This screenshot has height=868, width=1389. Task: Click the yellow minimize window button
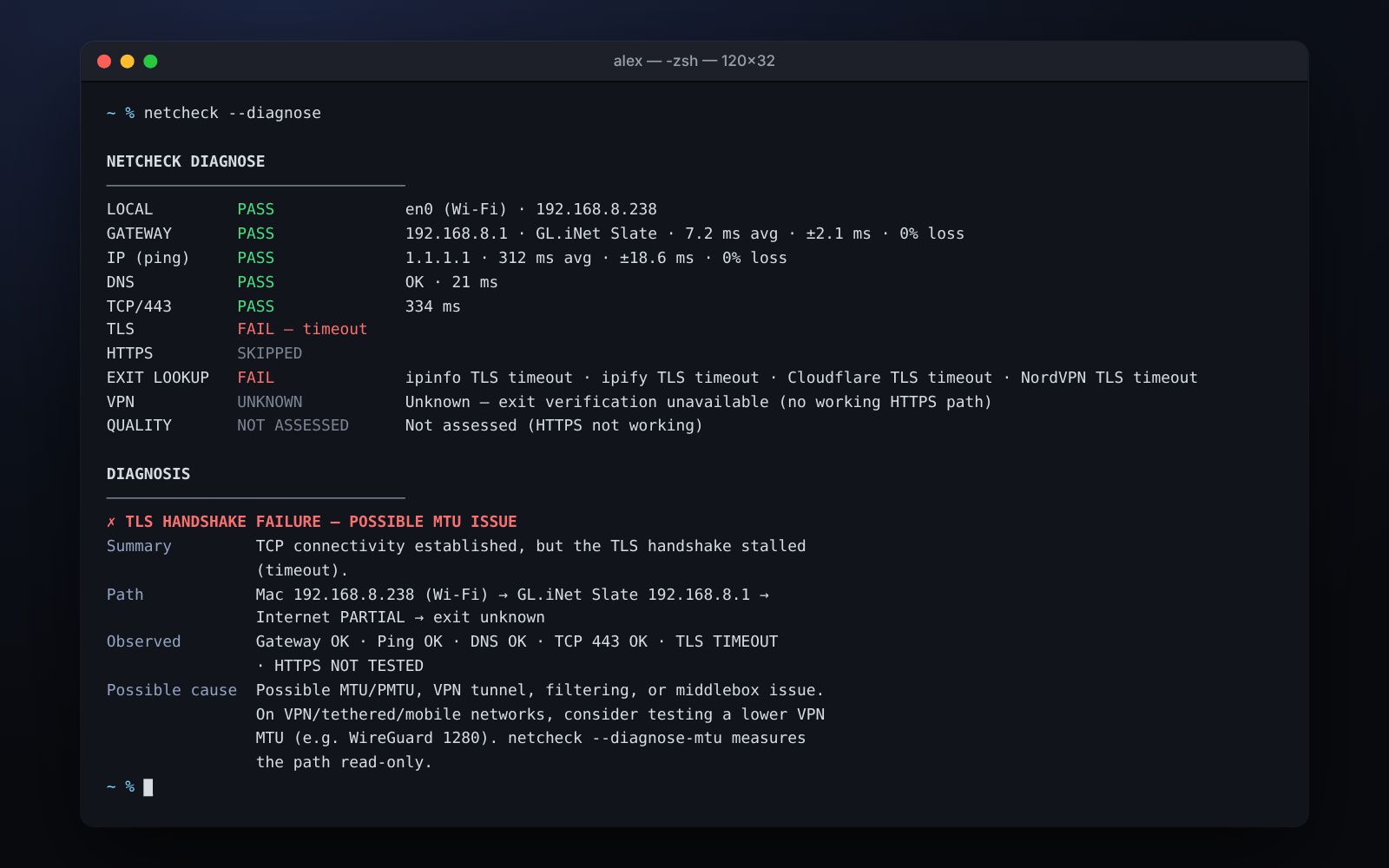(128, 61)
